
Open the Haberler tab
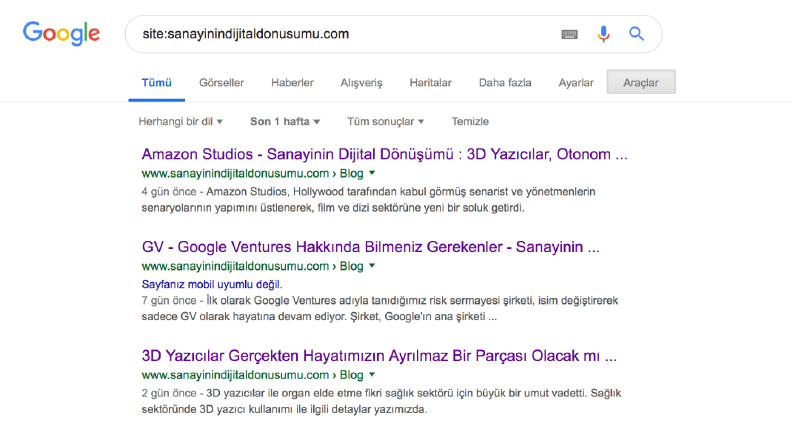[292, 82]
